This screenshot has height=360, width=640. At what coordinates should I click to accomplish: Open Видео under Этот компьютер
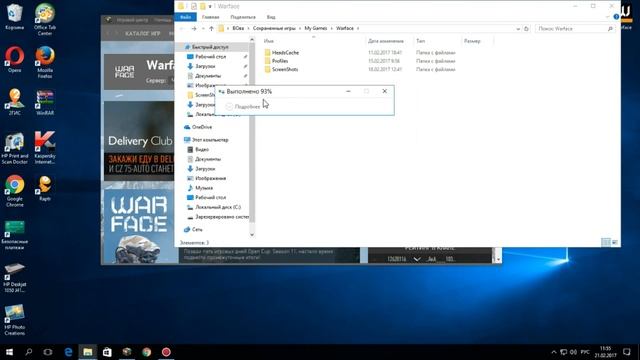(202, 149)
